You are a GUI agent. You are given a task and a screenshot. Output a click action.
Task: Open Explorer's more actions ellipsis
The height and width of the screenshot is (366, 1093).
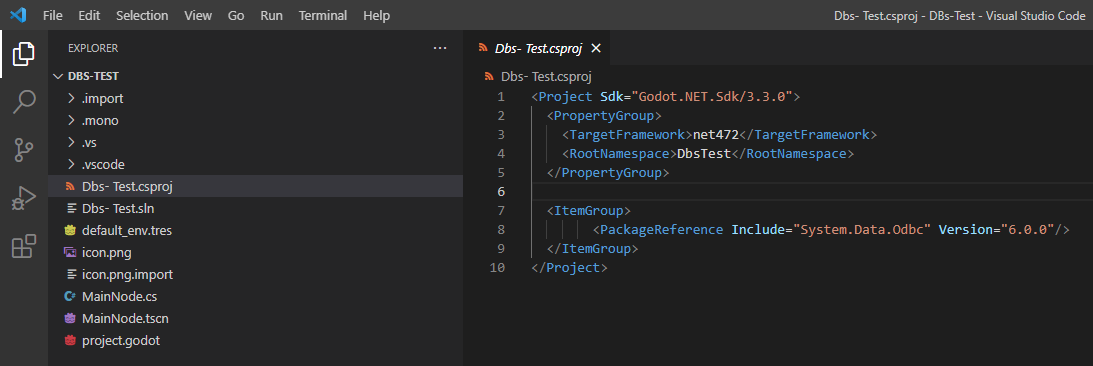tap(439, 48)
